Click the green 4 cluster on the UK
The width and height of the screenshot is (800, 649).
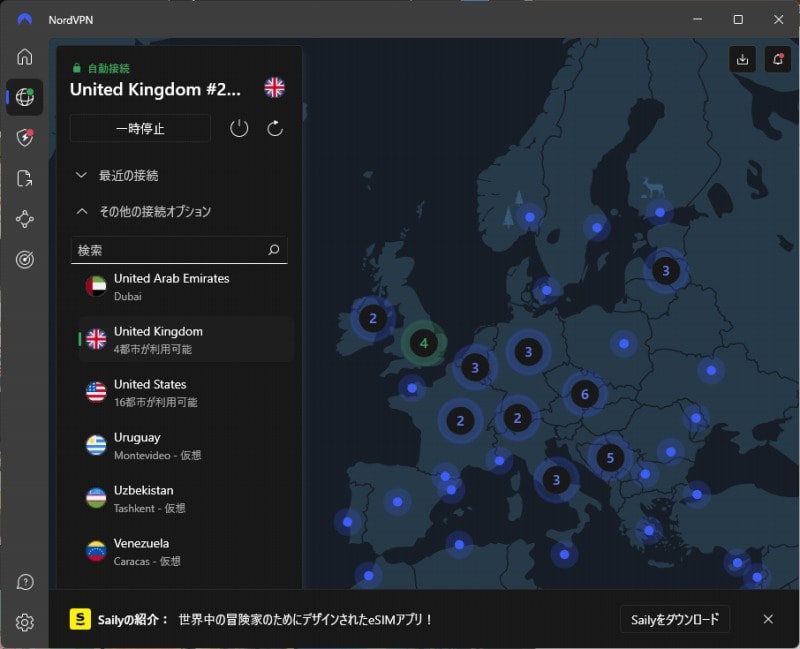(x=423, y=343)
